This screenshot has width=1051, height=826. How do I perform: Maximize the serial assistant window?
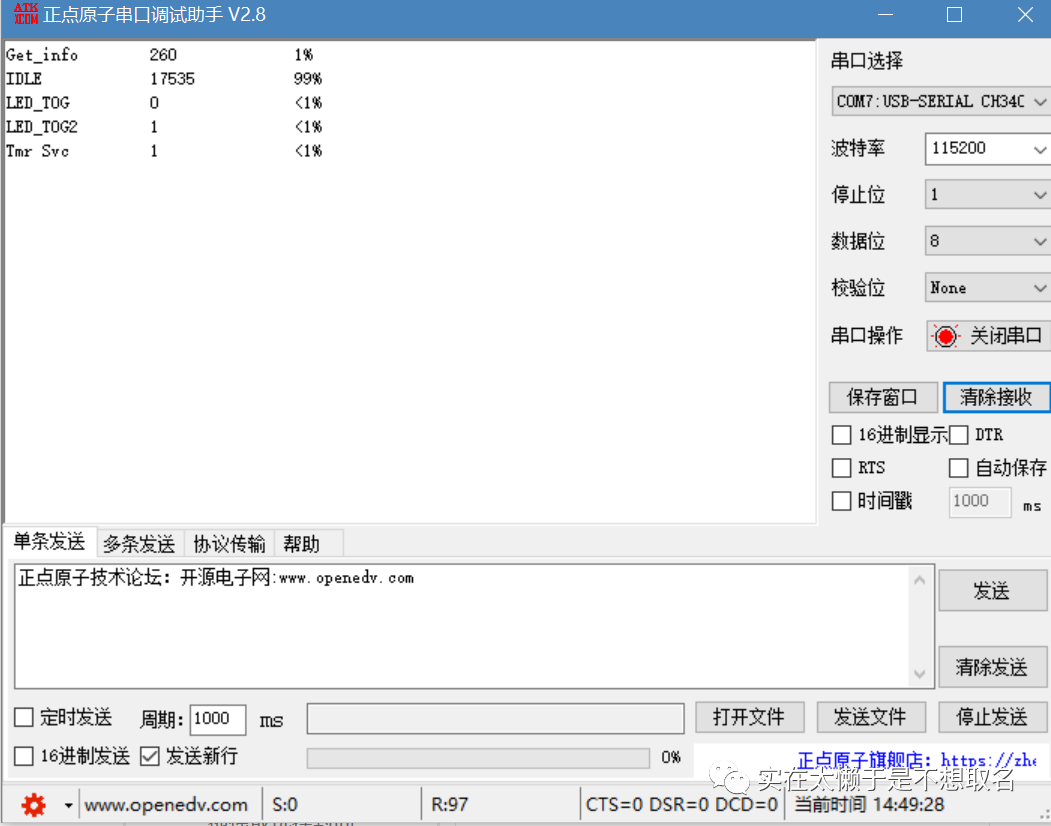[x=954, y=14]
